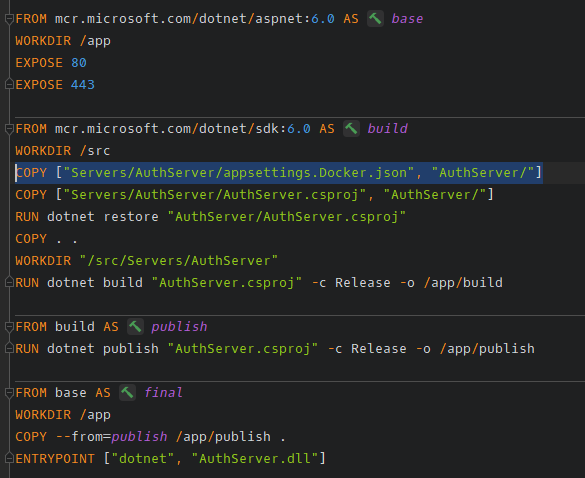The height and width of the screenshot is (478, 585).
Task: Click the AuthServer.dll entrypoint argument
Action: (x=254, y=459)
